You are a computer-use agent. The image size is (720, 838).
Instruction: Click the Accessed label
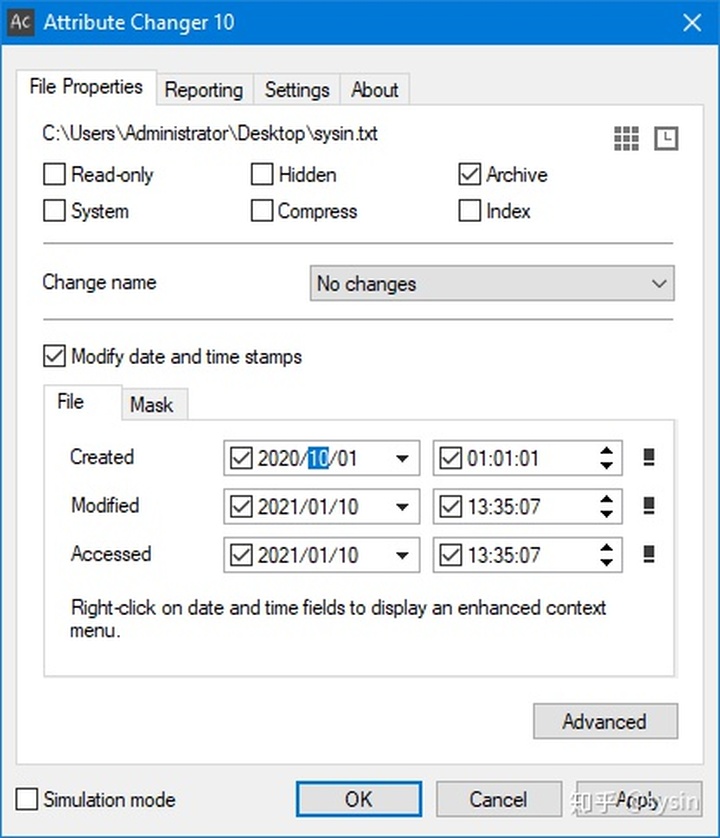point(111,554)
